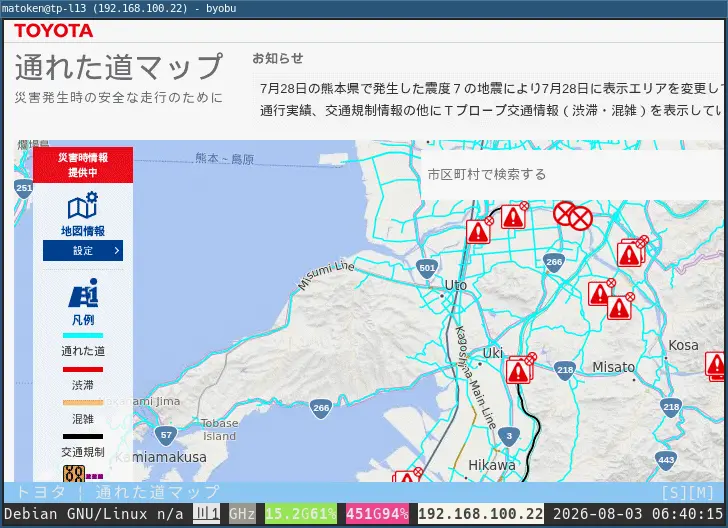Click the route 501 shield near Uto
This screenshot has width=728, height=528.
coord(427,268)
